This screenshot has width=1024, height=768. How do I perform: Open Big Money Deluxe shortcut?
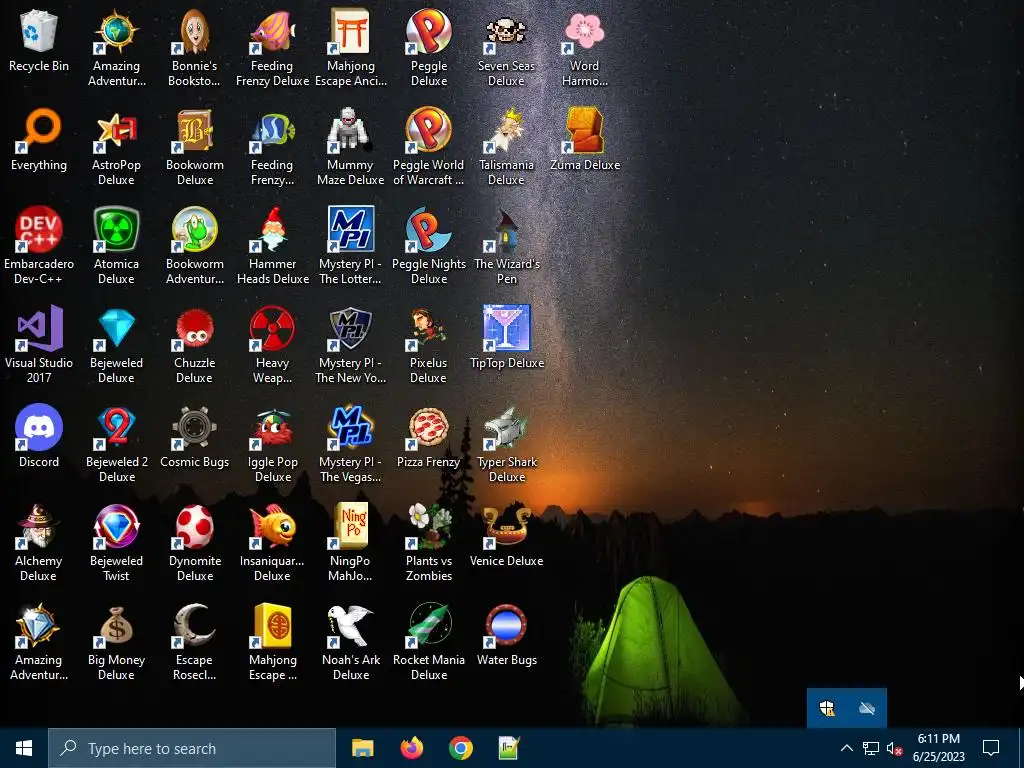pyautogui.click(x=116, y=626)
